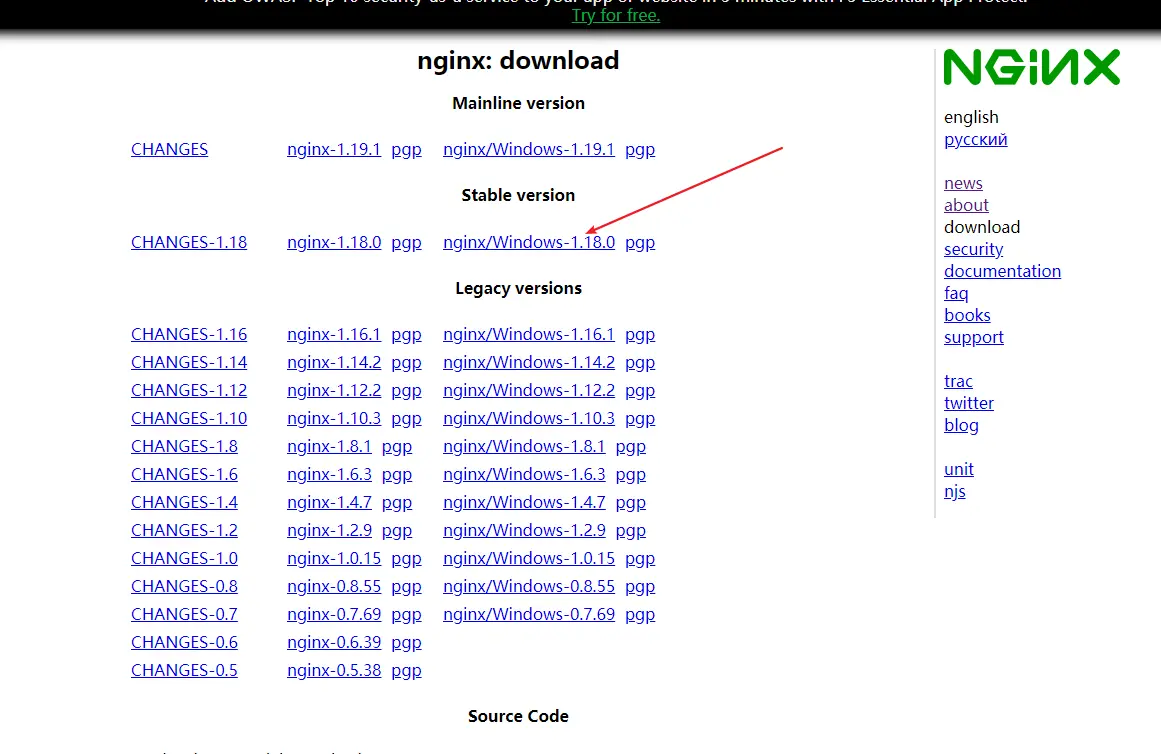Go to the security page
This screenshot has width=1161, height=754.
point(974,250)
